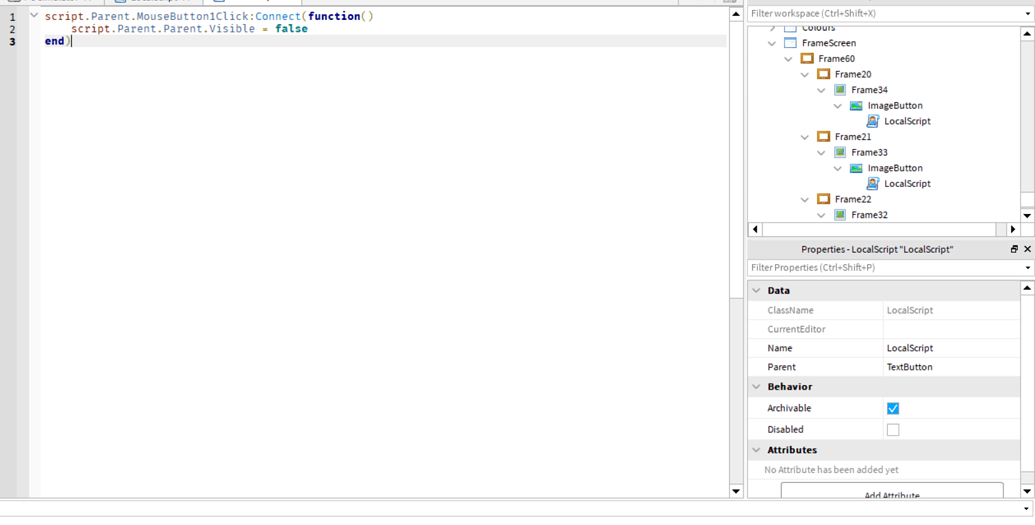This screenshot has height=525, width=1035.
Task: Click the 'function' keyword on line 1
Action: (334, 17)
